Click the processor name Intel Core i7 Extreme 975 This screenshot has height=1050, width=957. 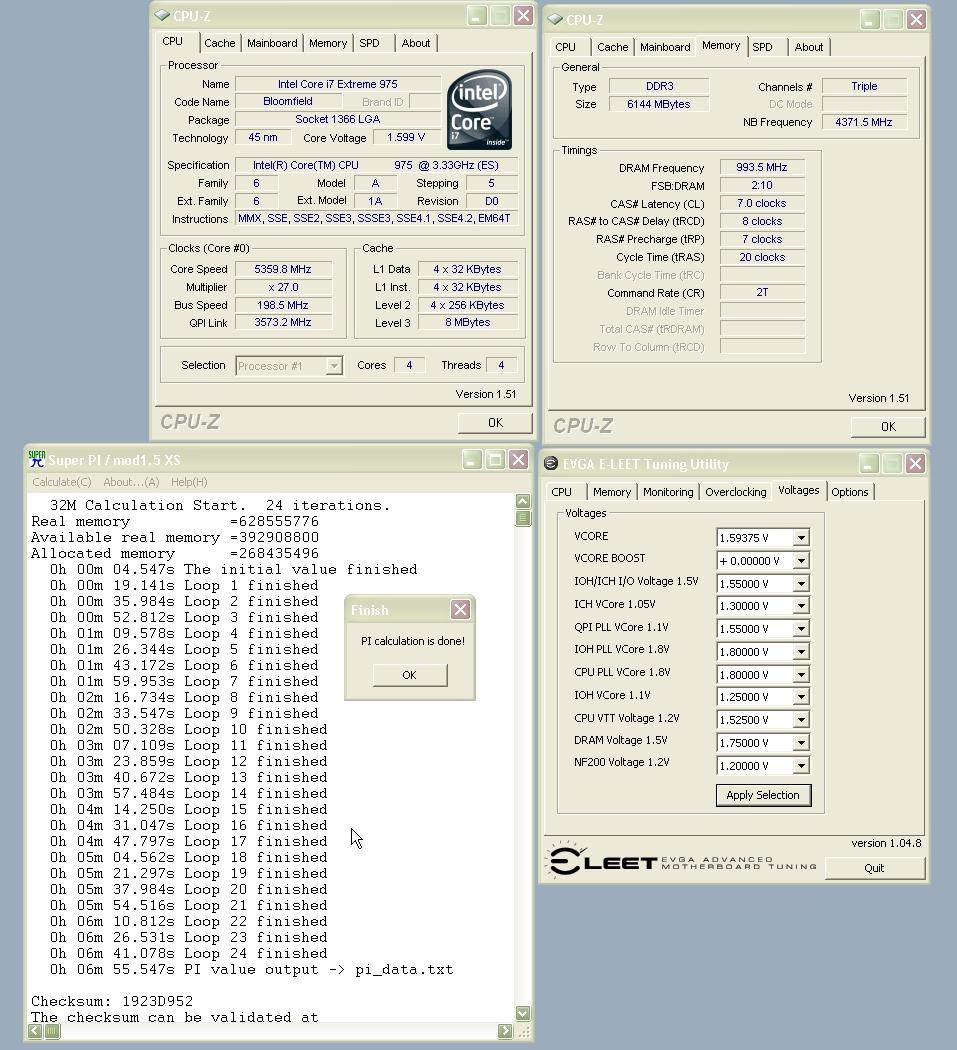pyautogui.click(x=338, y=84)
